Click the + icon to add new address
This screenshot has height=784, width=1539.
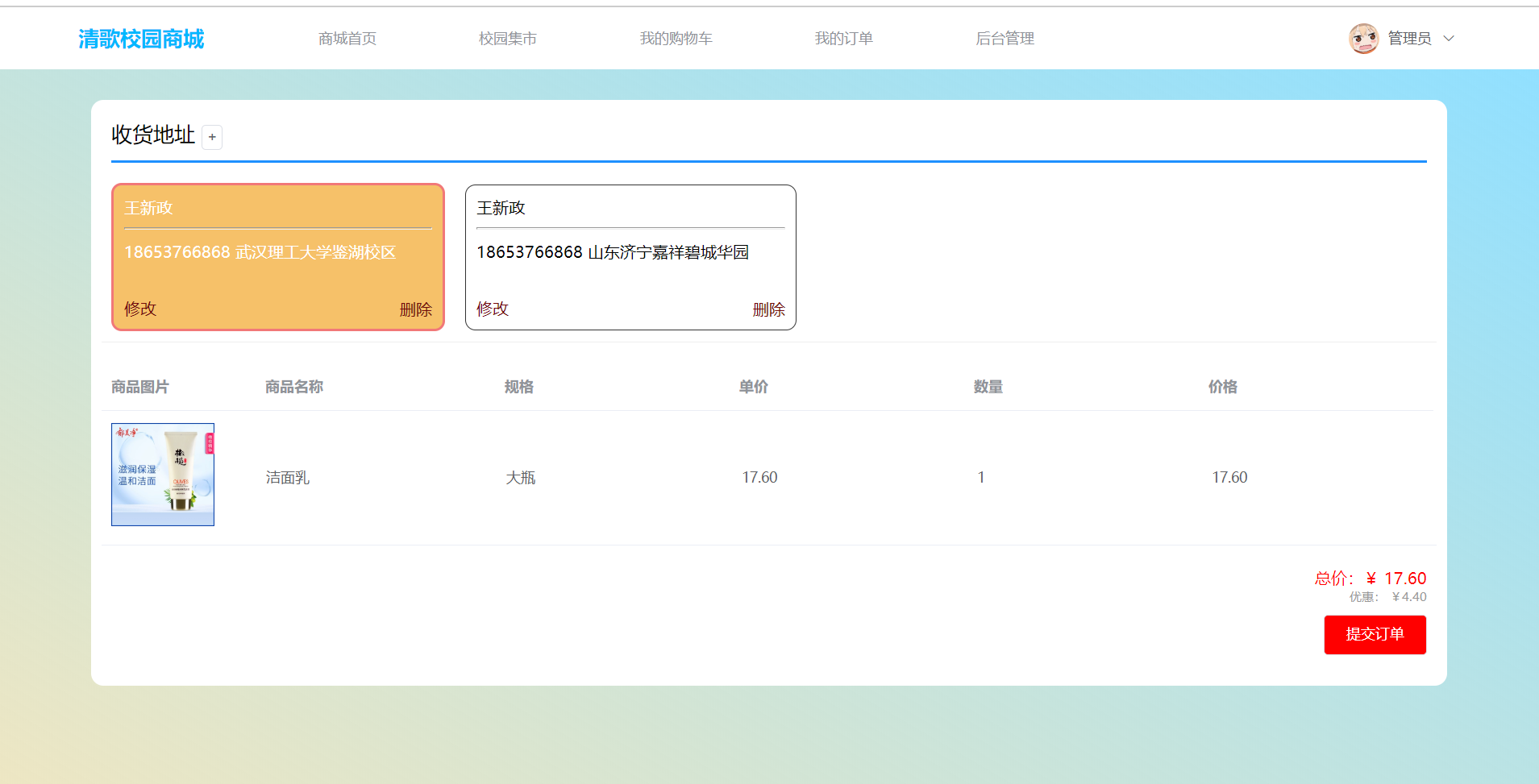(211, 137)
